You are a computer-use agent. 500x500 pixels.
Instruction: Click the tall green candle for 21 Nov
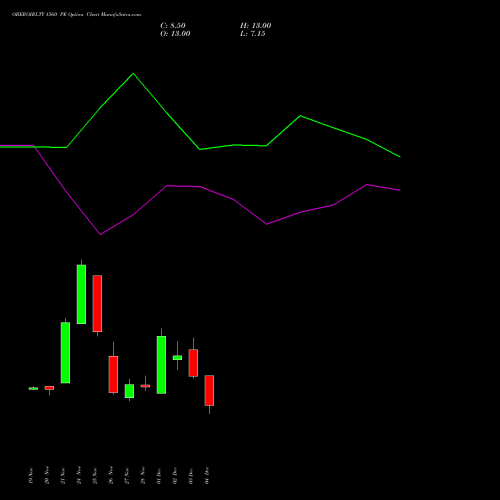point(65,353)
